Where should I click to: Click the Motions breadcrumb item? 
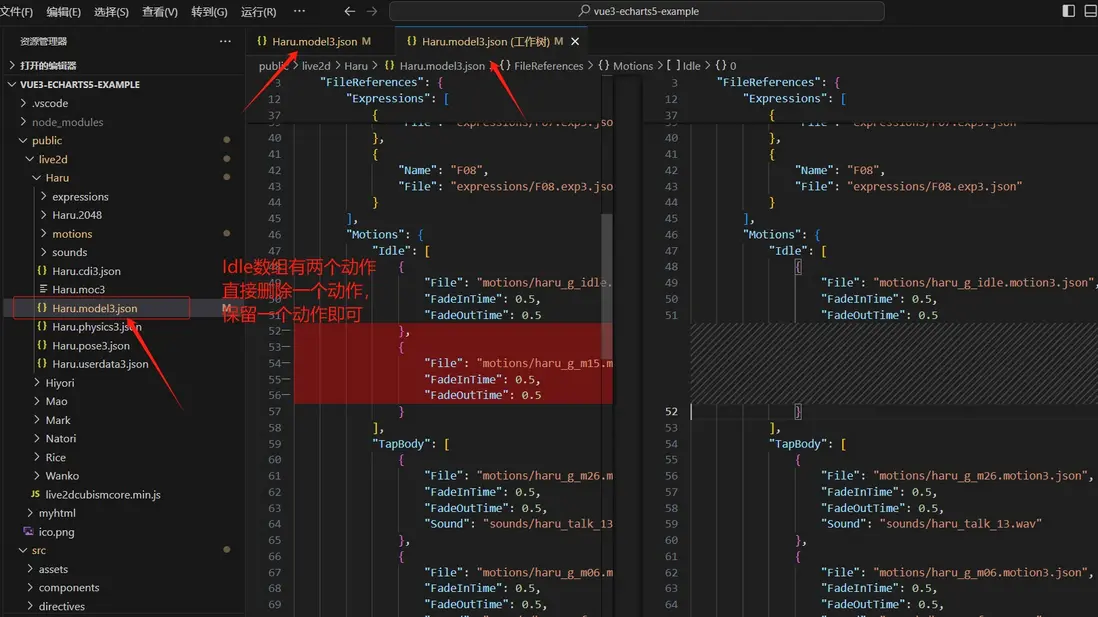[x=632, y=66]
